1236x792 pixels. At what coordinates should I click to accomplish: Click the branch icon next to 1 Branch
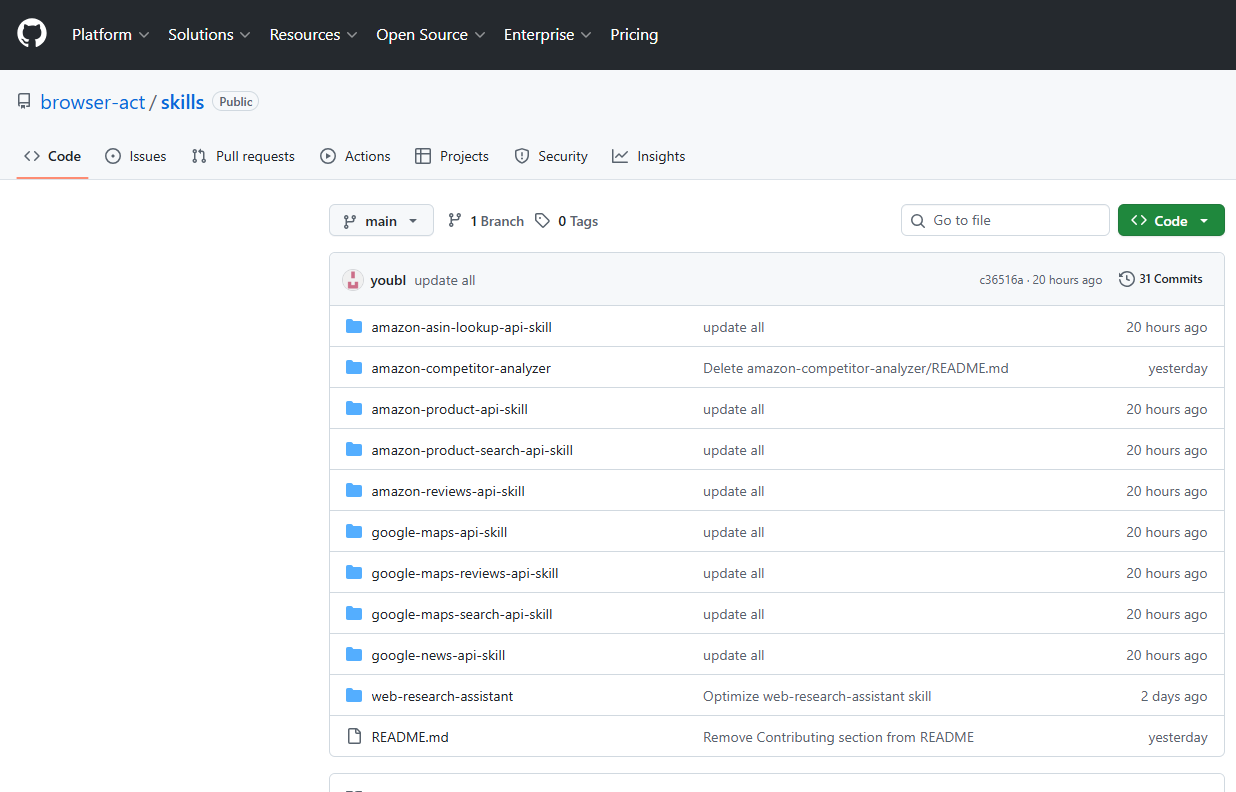[x=455, y=220]
